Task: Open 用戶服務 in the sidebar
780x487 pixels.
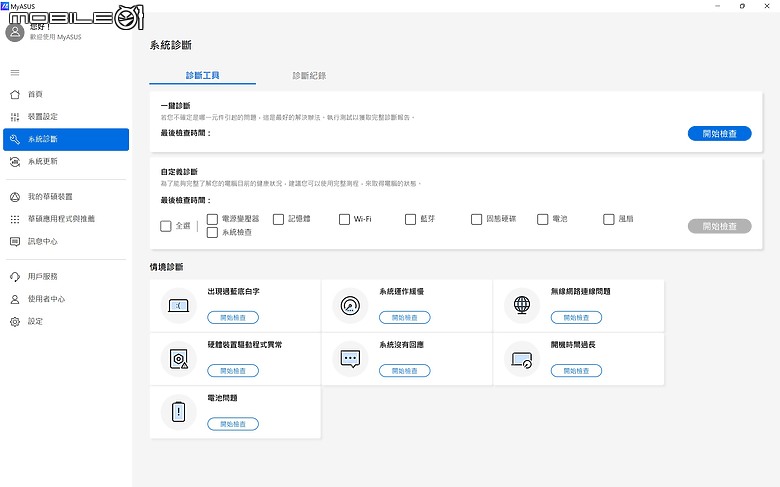Action: 66,277
